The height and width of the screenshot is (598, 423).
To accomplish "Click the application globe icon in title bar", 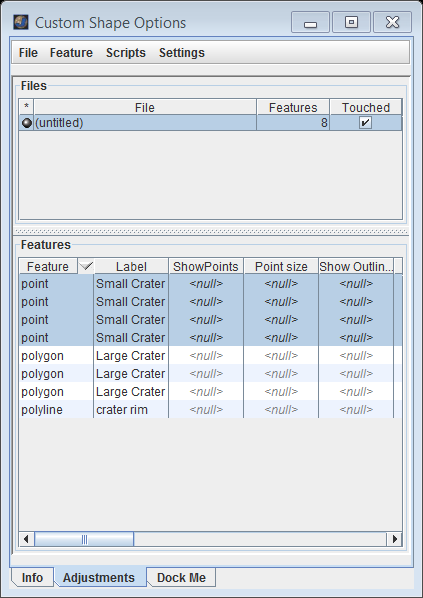I will pos(21,23).
